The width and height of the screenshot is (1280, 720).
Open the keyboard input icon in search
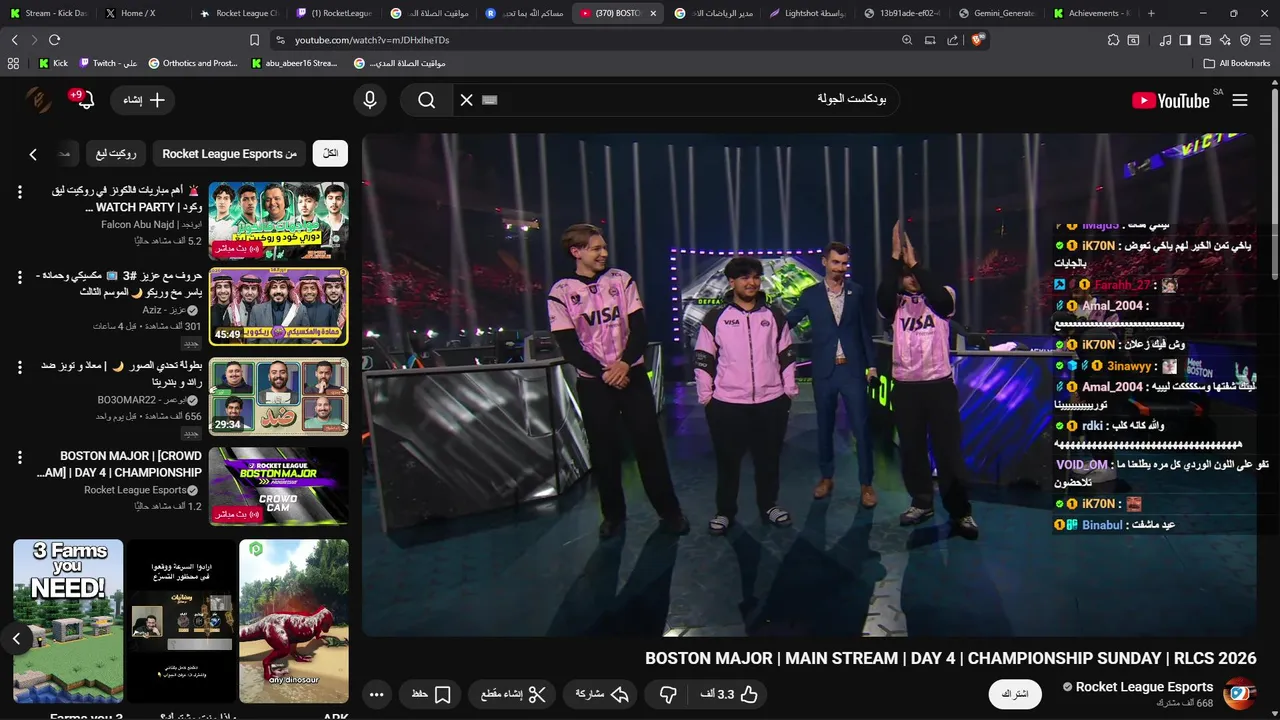[489, 100]
